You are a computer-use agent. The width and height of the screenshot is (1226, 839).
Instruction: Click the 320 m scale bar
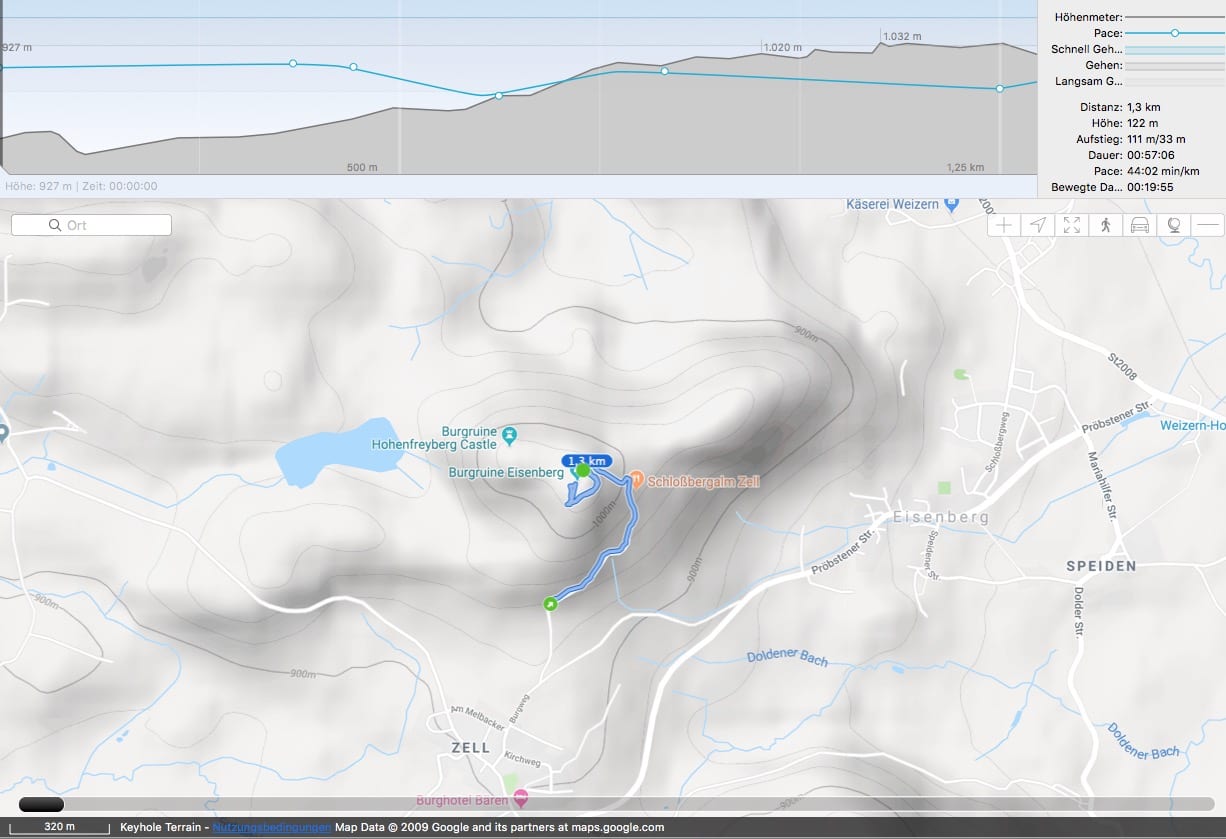[60, 828]
